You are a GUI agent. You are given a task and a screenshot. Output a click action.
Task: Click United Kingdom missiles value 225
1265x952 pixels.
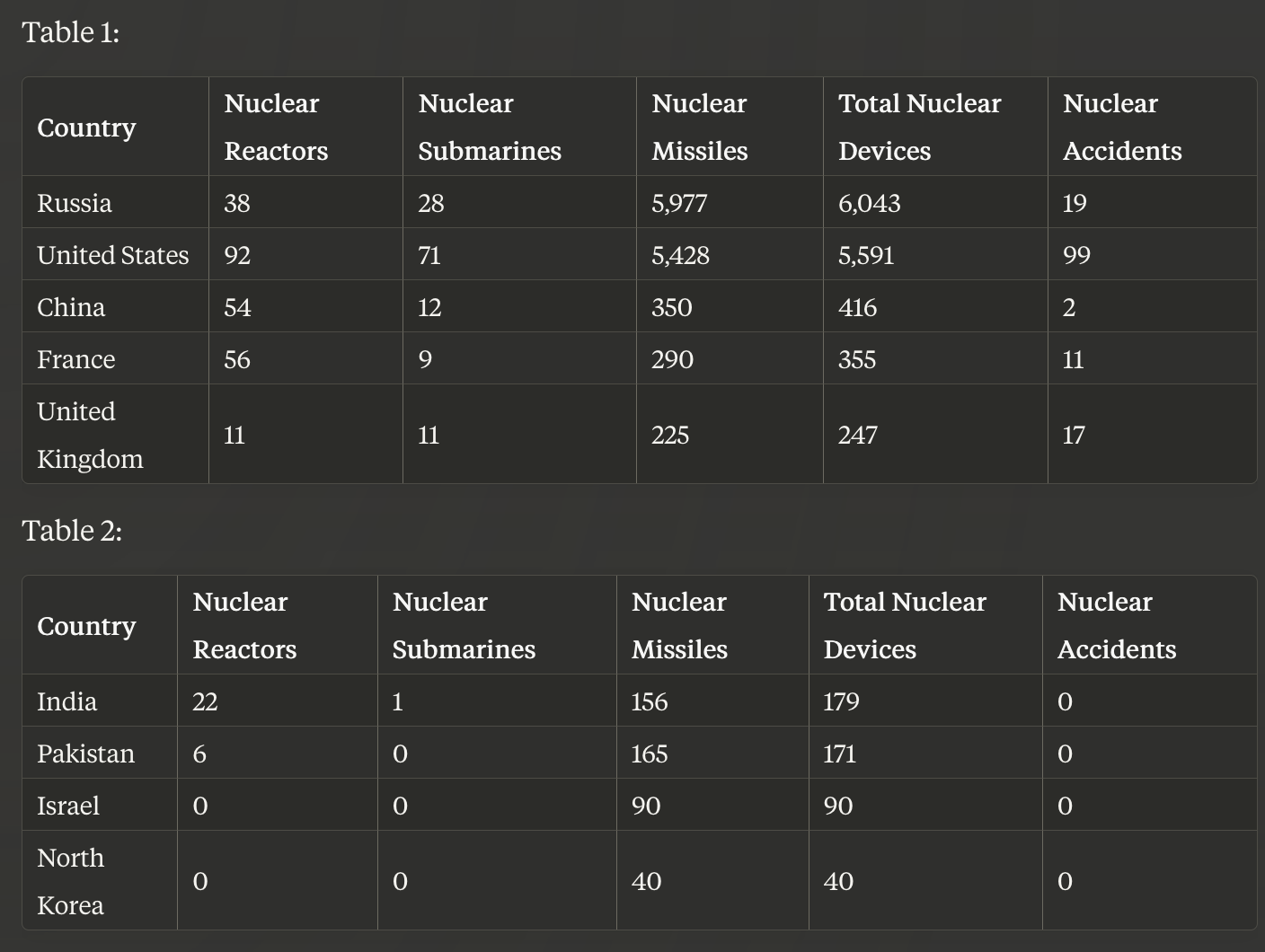coord(670,435)
